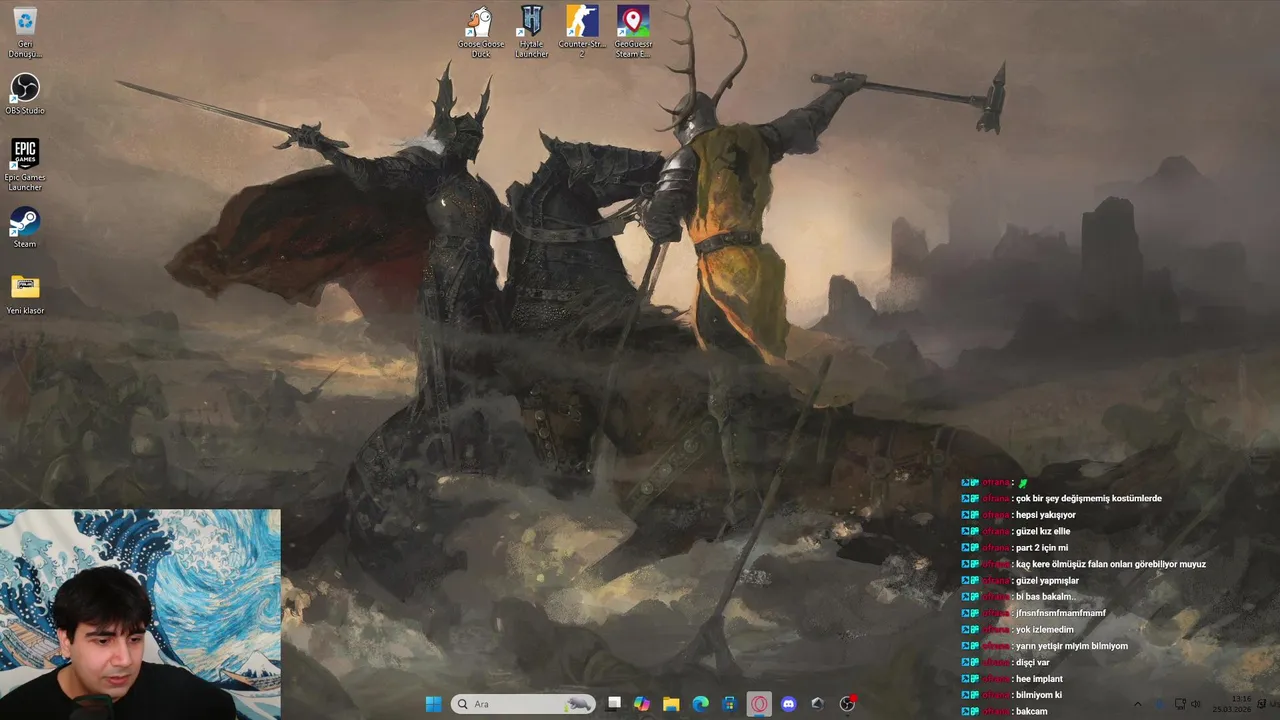Click chat message "bakcam"

1031,712
